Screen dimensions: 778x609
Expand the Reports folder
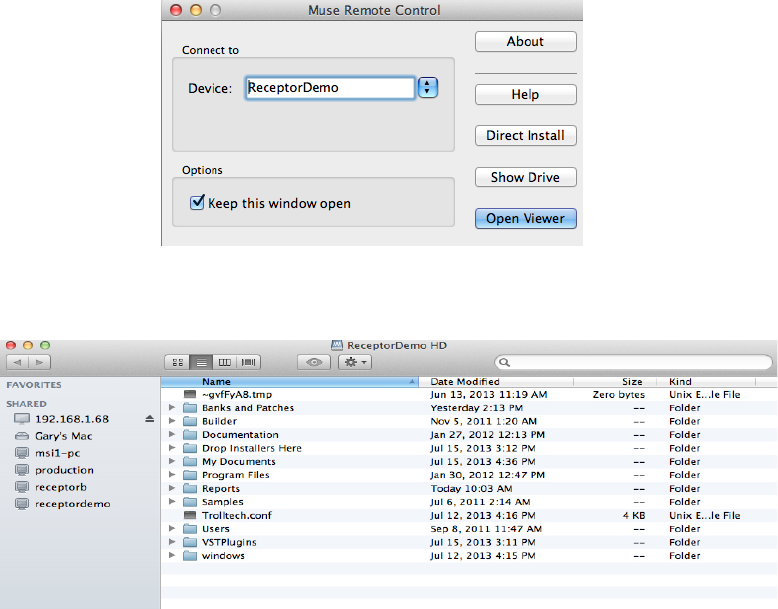(172, 488)
